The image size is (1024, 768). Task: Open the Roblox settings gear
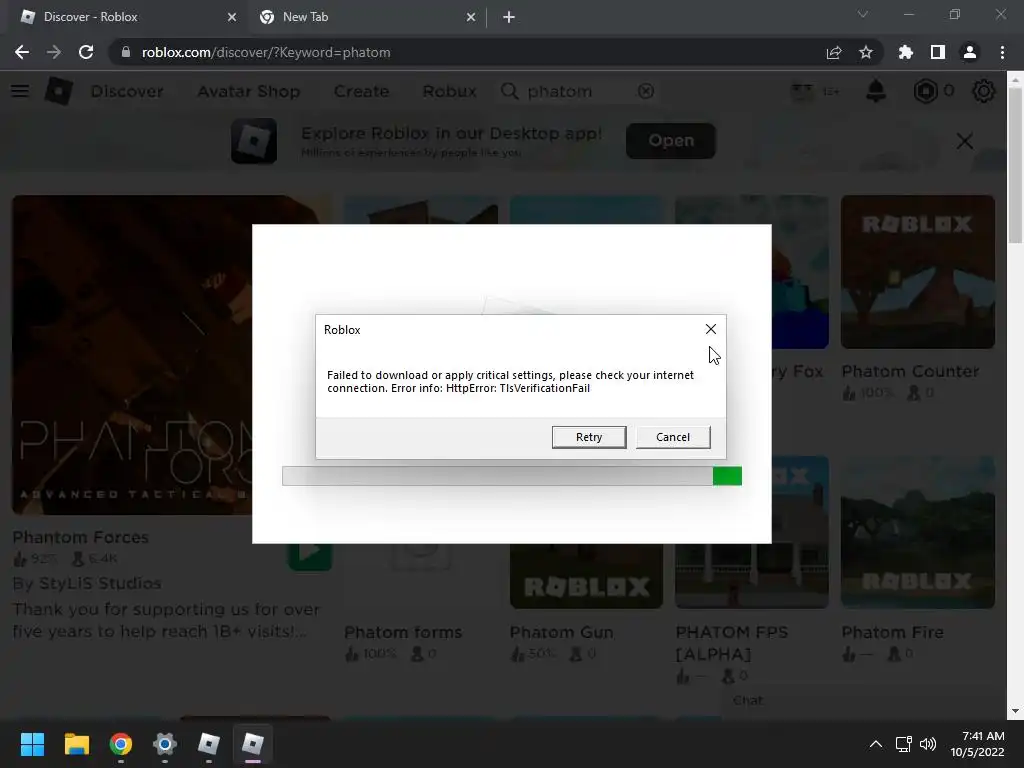[984, 91]
